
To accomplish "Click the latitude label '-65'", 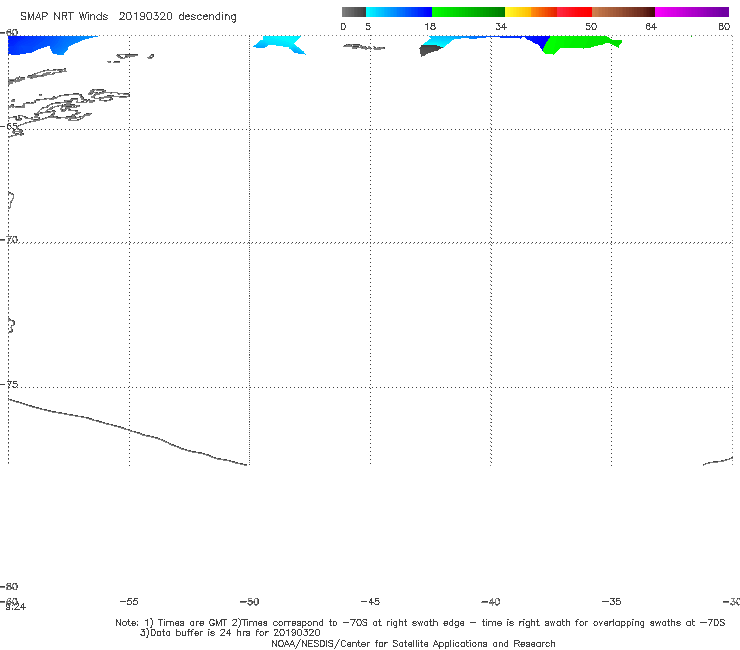I will click(x=9, y=127).
